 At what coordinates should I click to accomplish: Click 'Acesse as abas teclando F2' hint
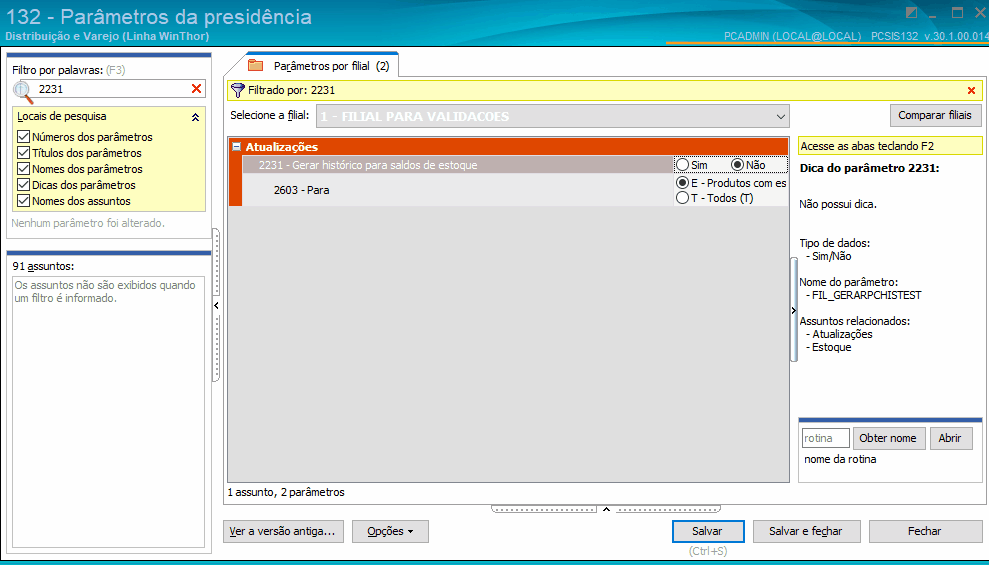pos(889,146)
